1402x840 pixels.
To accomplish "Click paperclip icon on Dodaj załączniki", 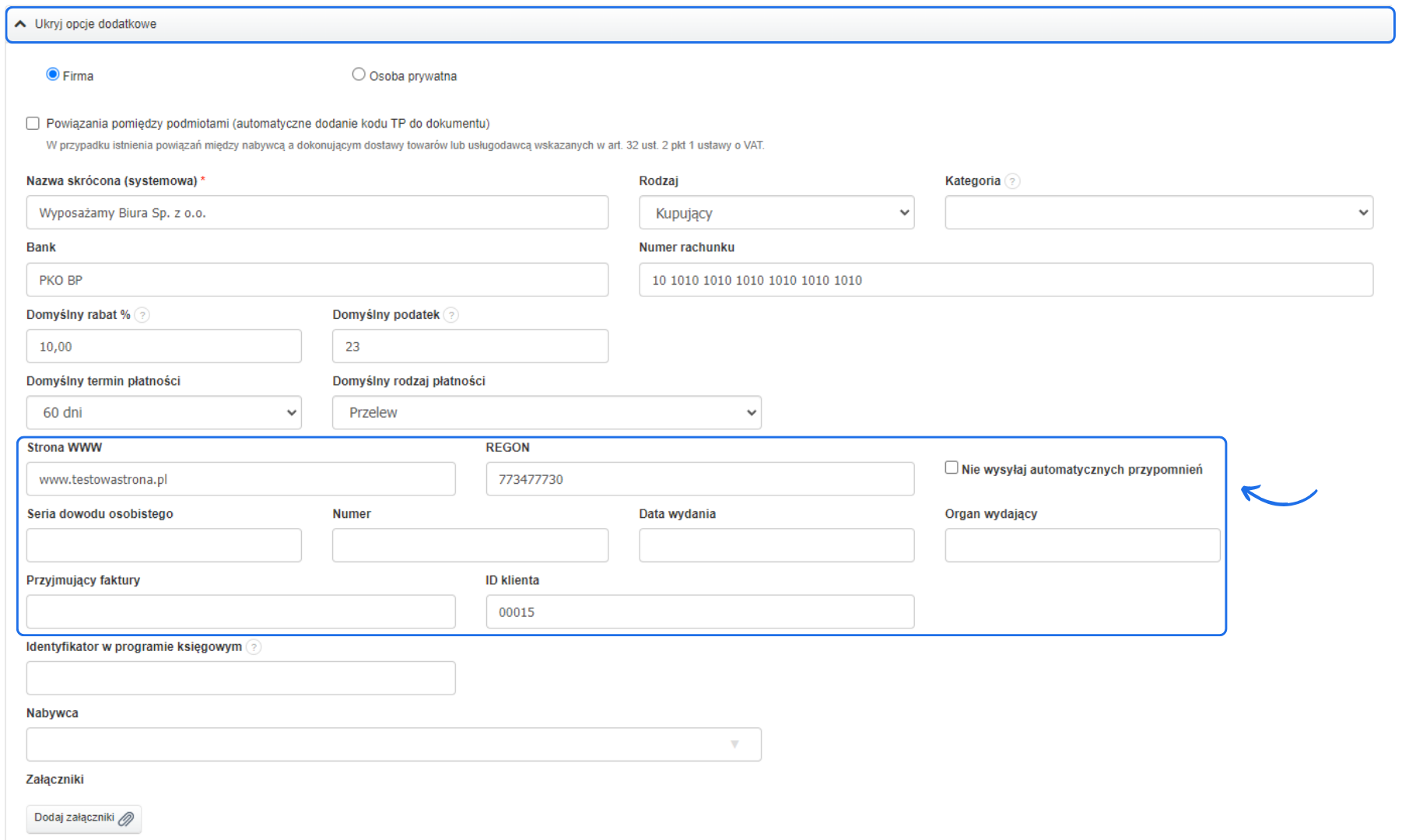I will (126, 818).
